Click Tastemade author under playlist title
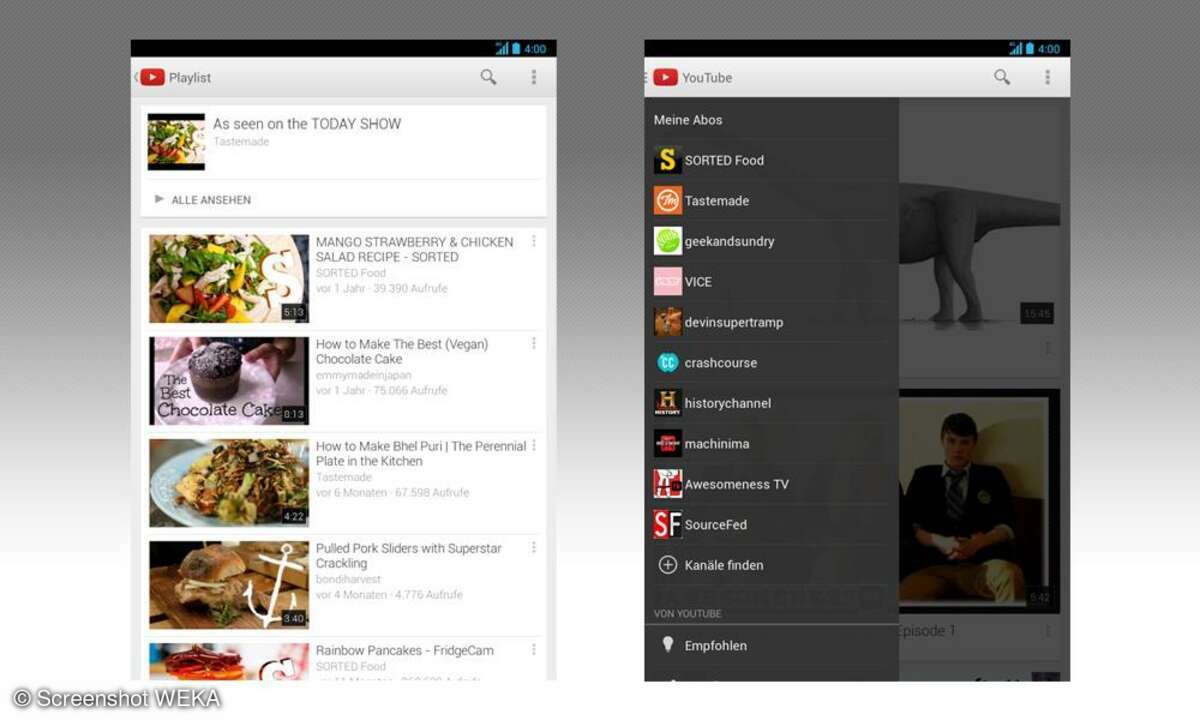Viewport: 1200px width, 720px height. [x=241, y=142]
